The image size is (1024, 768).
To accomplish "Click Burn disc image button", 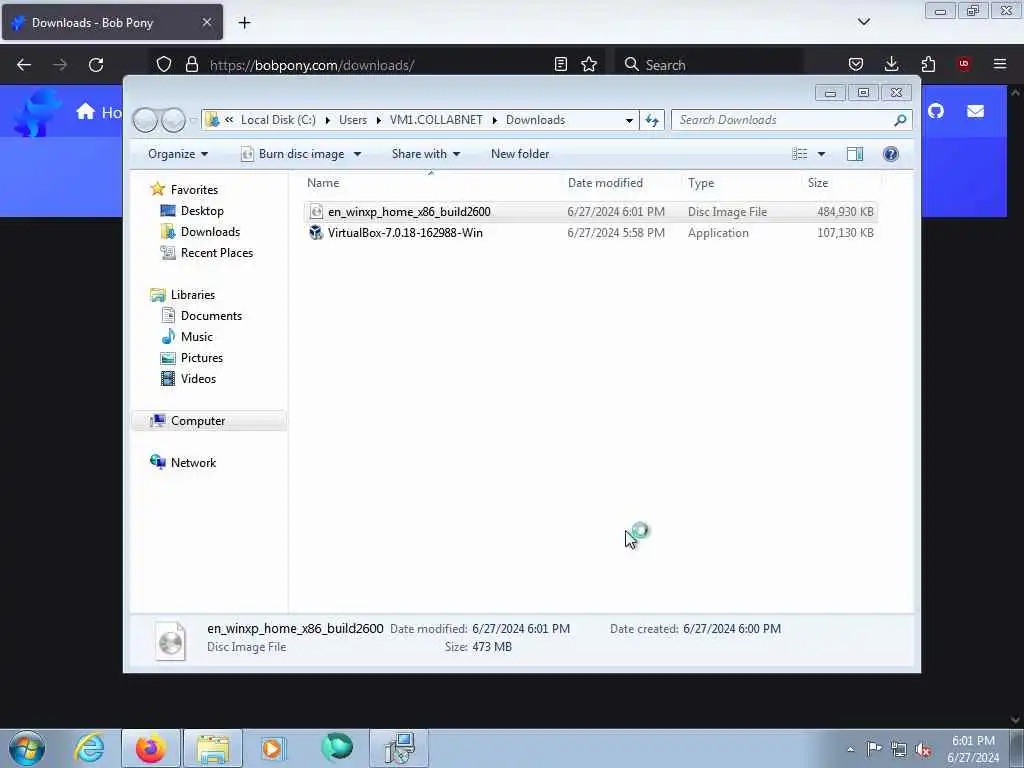I will pyautogui.click(x=293, y=154).
